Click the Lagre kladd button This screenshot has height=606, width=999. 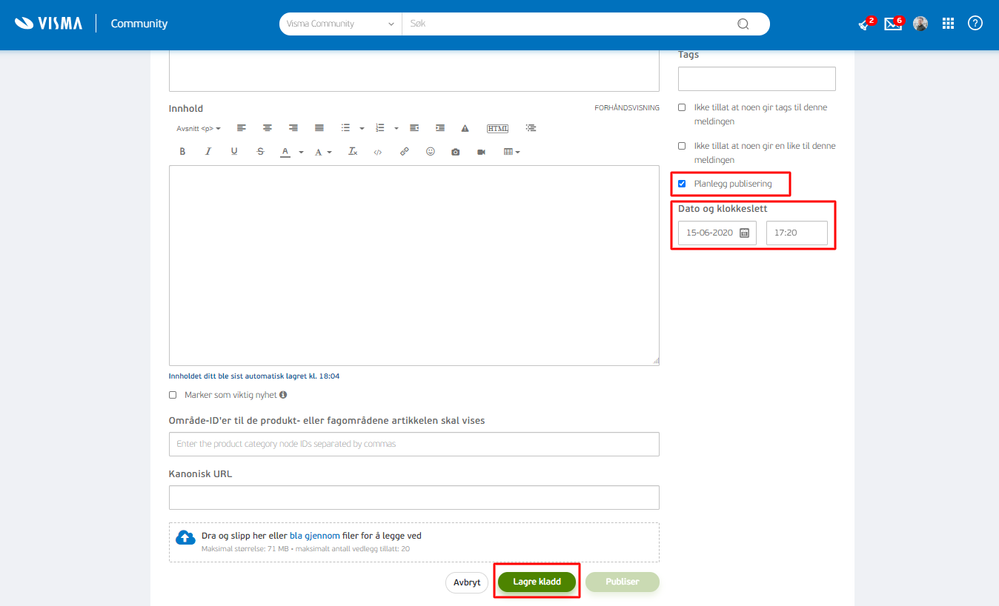pyautogui.click(x=536, y=582)
